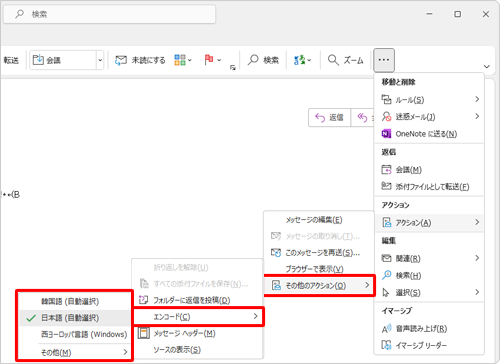Select 会議(M) reply with meeting
Viewport: 500px width, 364px height.
tap(429, 170)
